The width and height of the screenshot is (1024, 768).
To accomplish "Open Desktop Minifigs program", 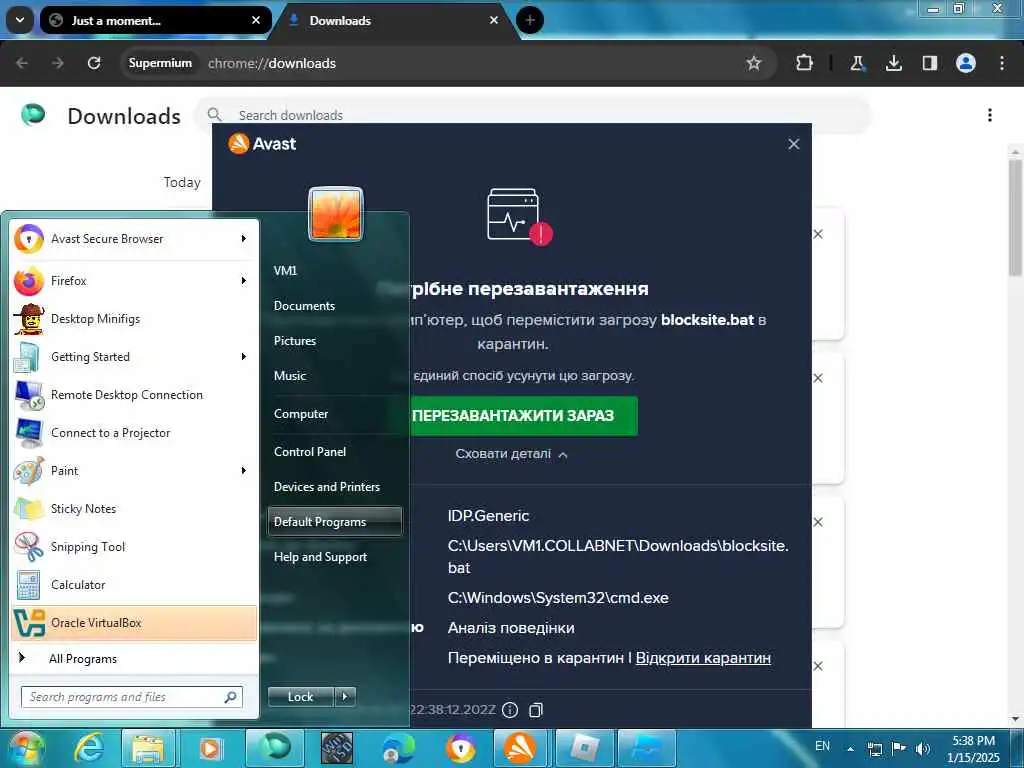I will point(134,319).
